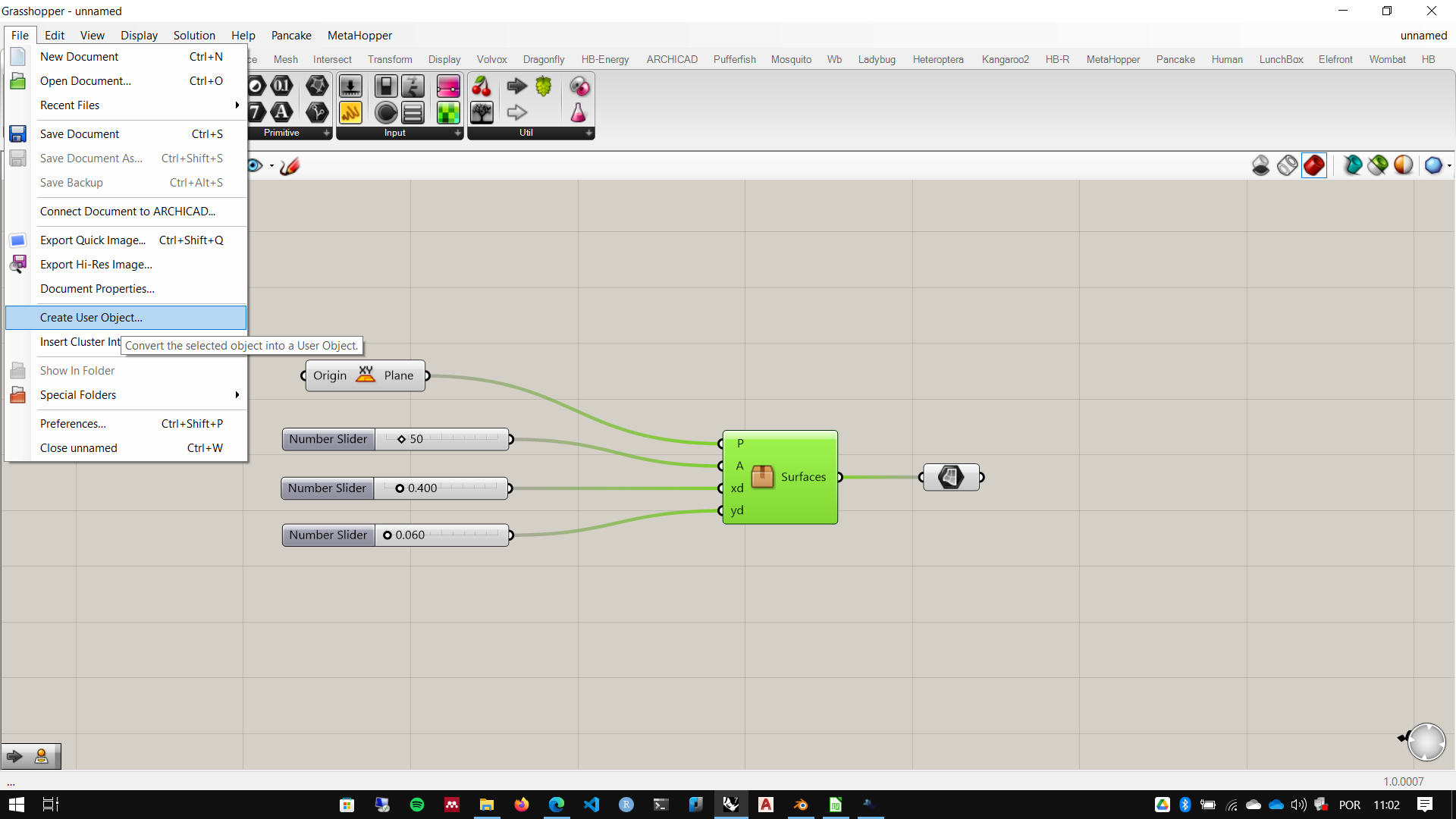Pick the green hops Jump icon
Image resolution: width=1456 pixels, height=819 pixels.
tap(544, 86)
